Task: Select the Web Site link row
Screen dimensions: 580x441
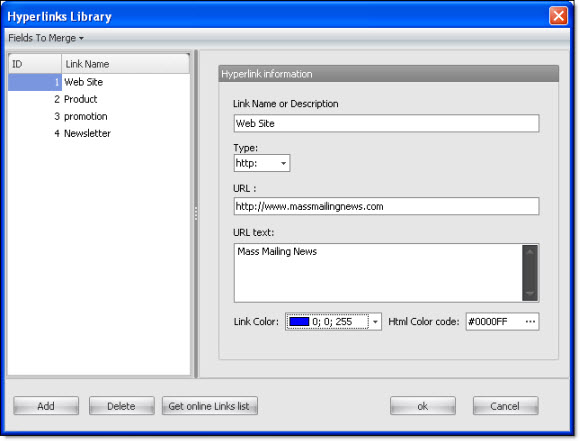Action: pos(99,82)
